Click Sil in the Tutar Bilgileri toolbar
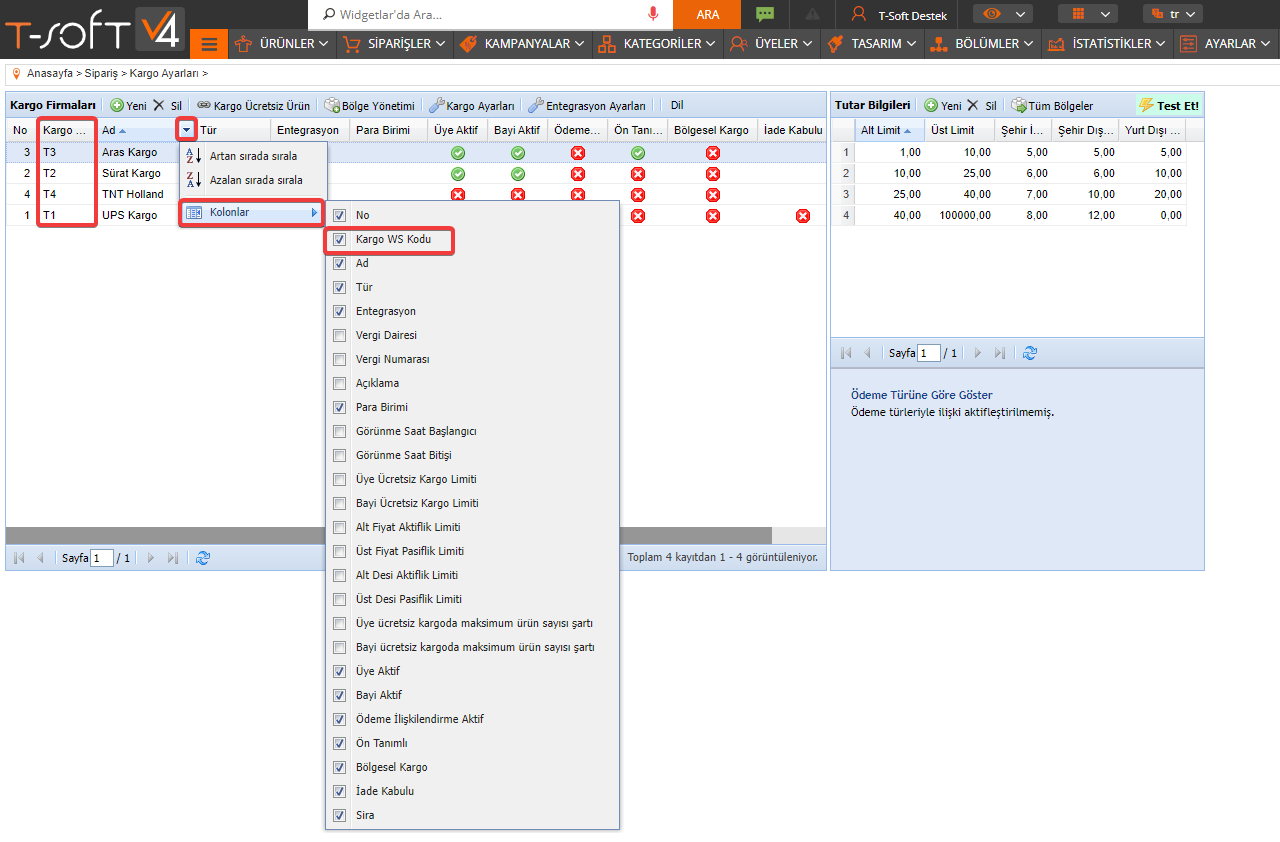 click(981, 105)
